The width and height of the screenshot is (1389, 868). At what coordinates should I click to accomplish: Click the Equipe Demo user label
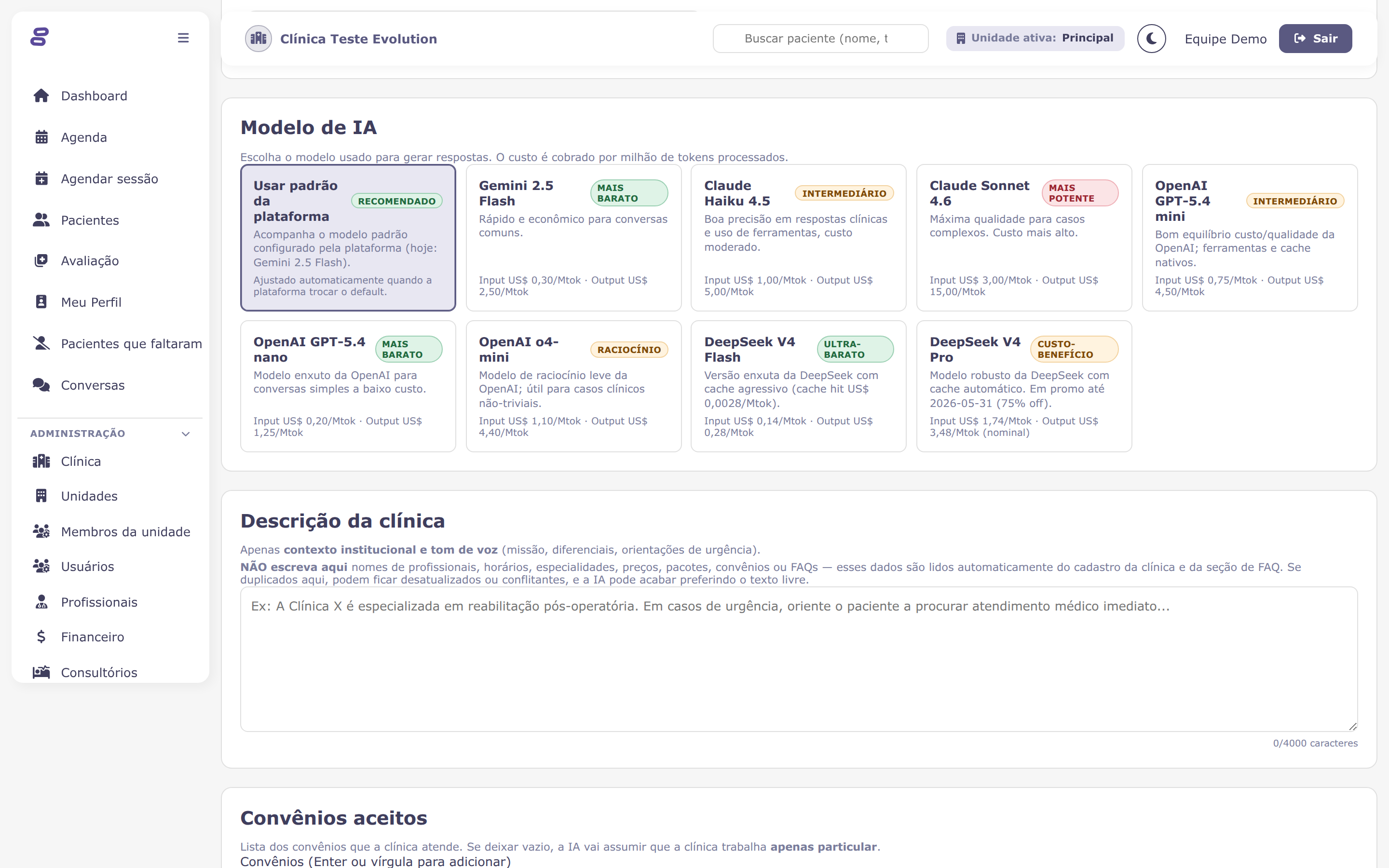1226,39
